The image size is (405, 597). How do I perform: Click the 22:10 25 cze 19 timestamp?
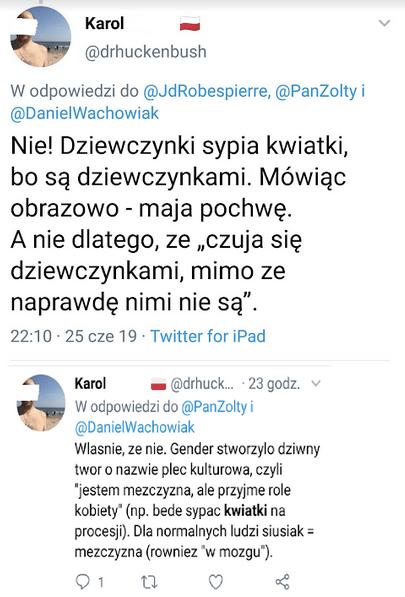point(73,336)
